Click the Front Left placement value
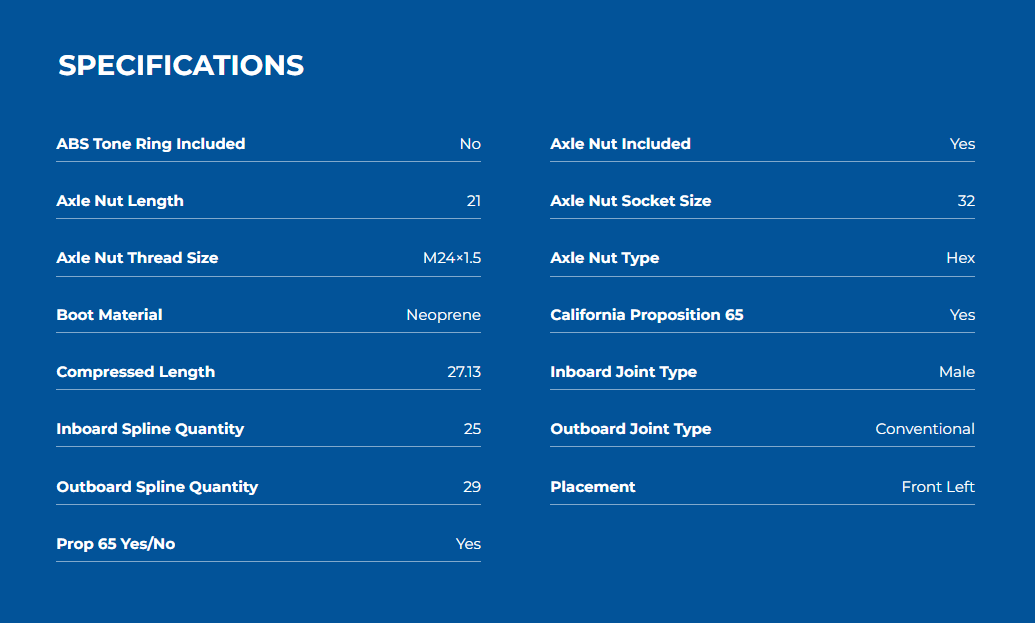Viewport: 1035px width, 623px height. click(x=938, y=487)
